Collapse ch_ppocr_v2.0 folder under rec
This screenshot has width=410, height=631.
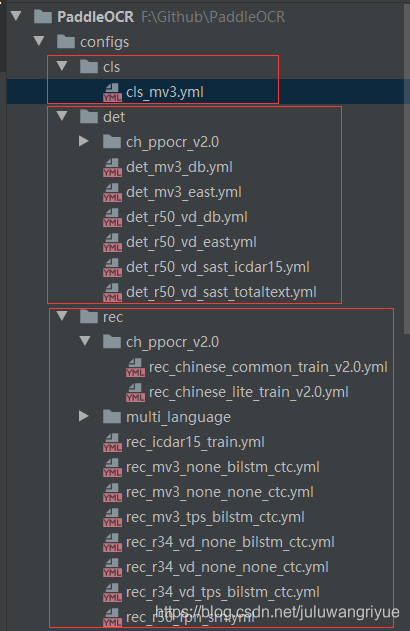coord(85,341)
